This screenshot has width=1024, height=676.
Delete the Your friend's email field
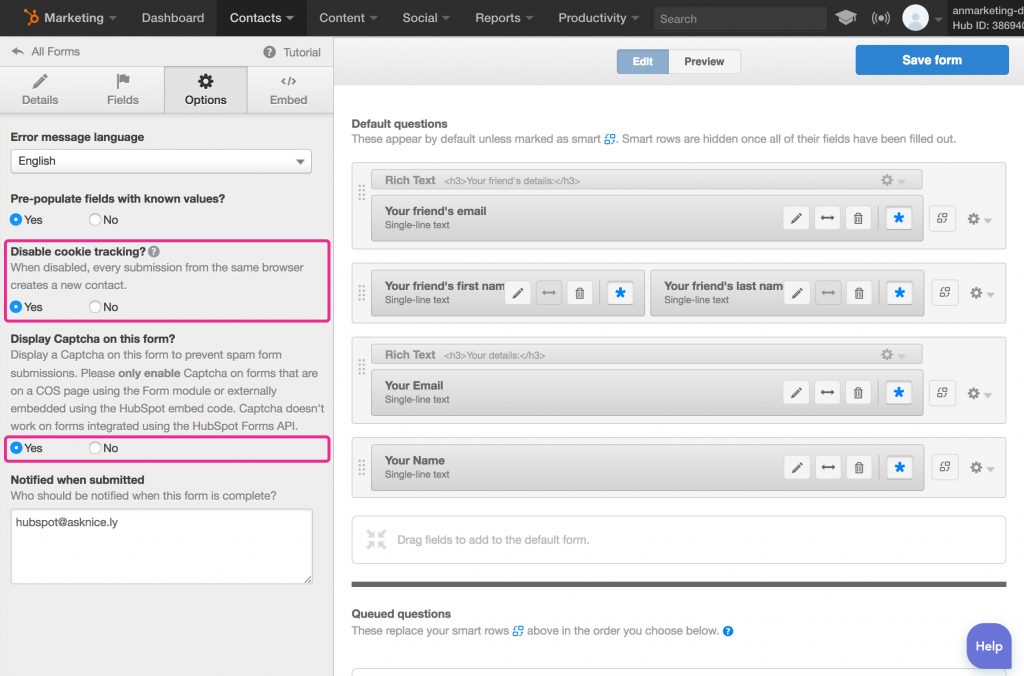(858, 218)
